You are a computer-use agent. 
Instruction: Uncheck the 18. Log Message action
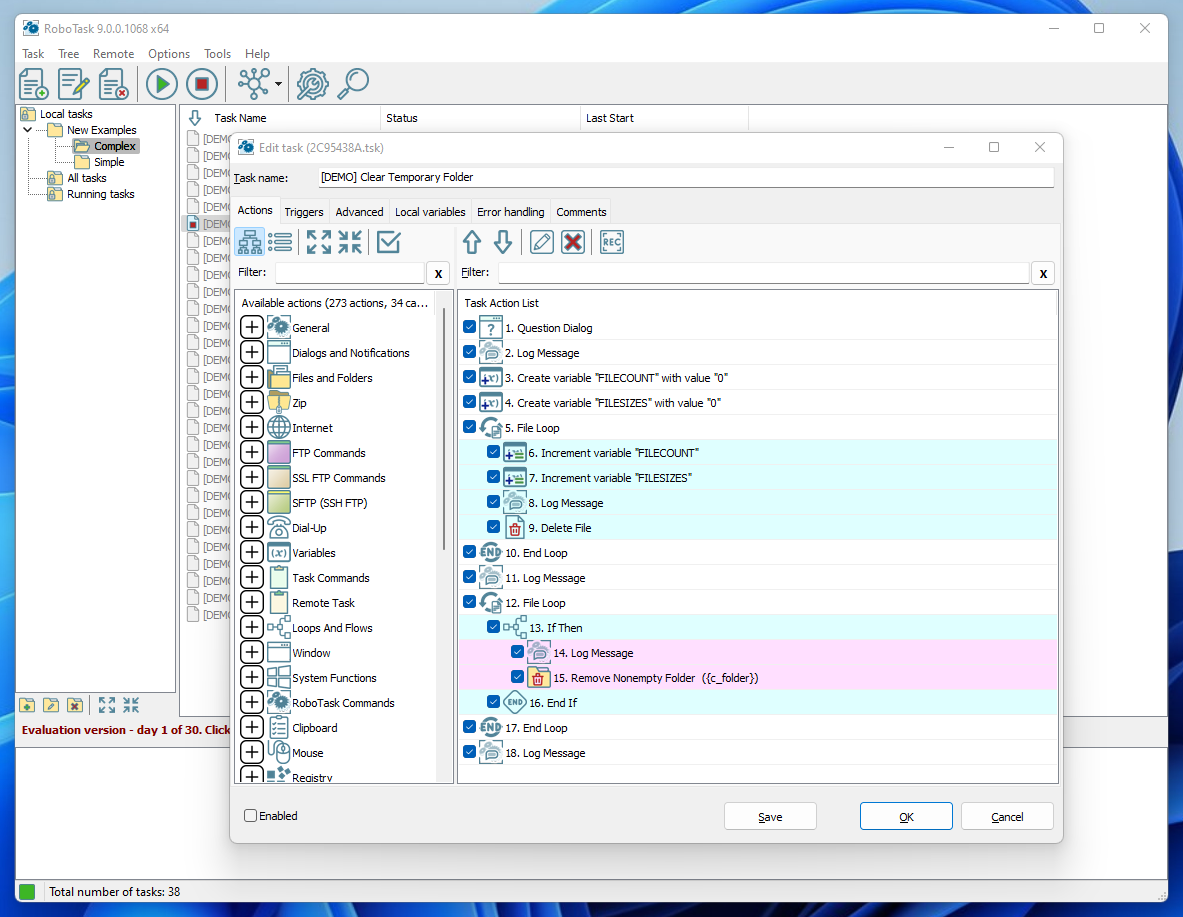tap(469, 752)
